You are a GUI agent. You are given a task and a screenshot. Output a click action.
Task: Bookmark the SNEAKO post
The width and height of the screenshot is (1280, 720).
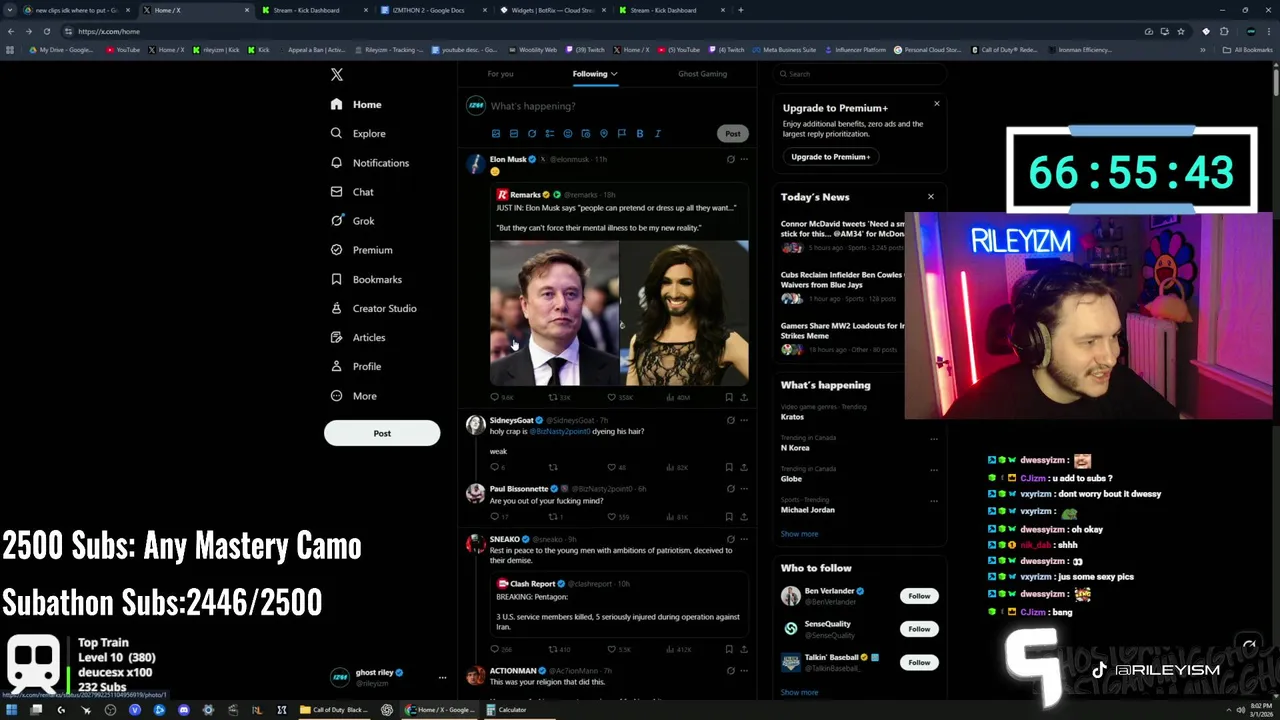[x=729, y=649]
